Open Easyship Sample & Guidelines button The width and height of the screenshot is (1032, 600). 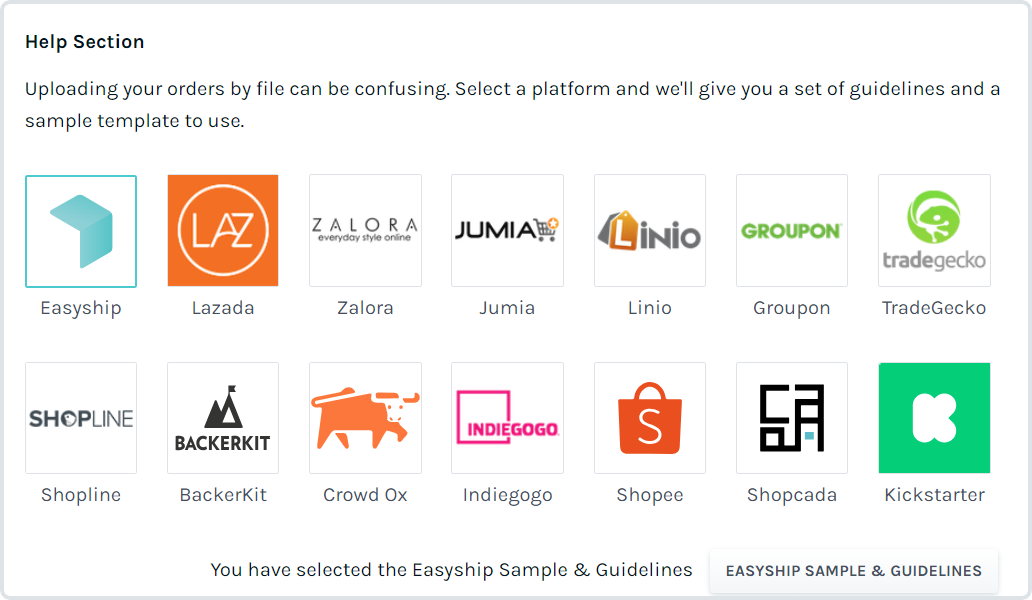854,571
